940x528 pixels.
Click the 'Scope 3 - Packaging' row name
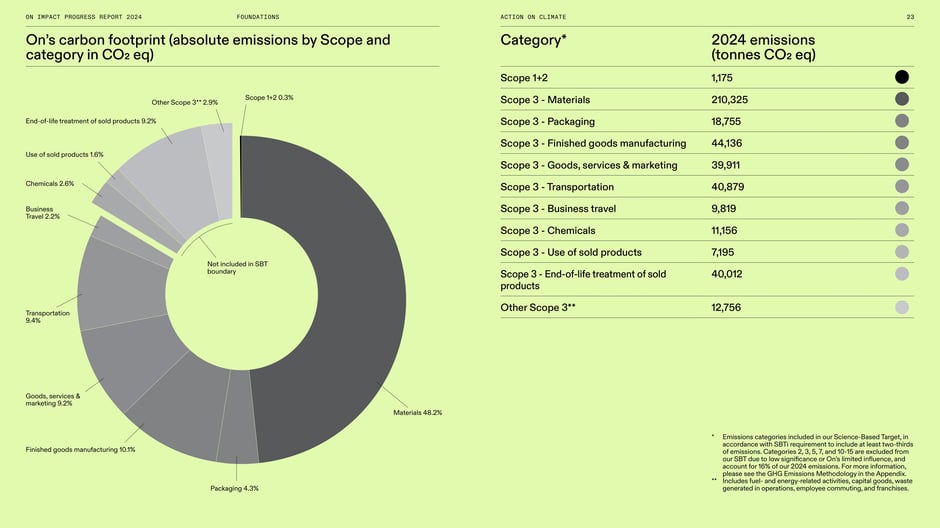pyautogui.click(x=547, y=122)
